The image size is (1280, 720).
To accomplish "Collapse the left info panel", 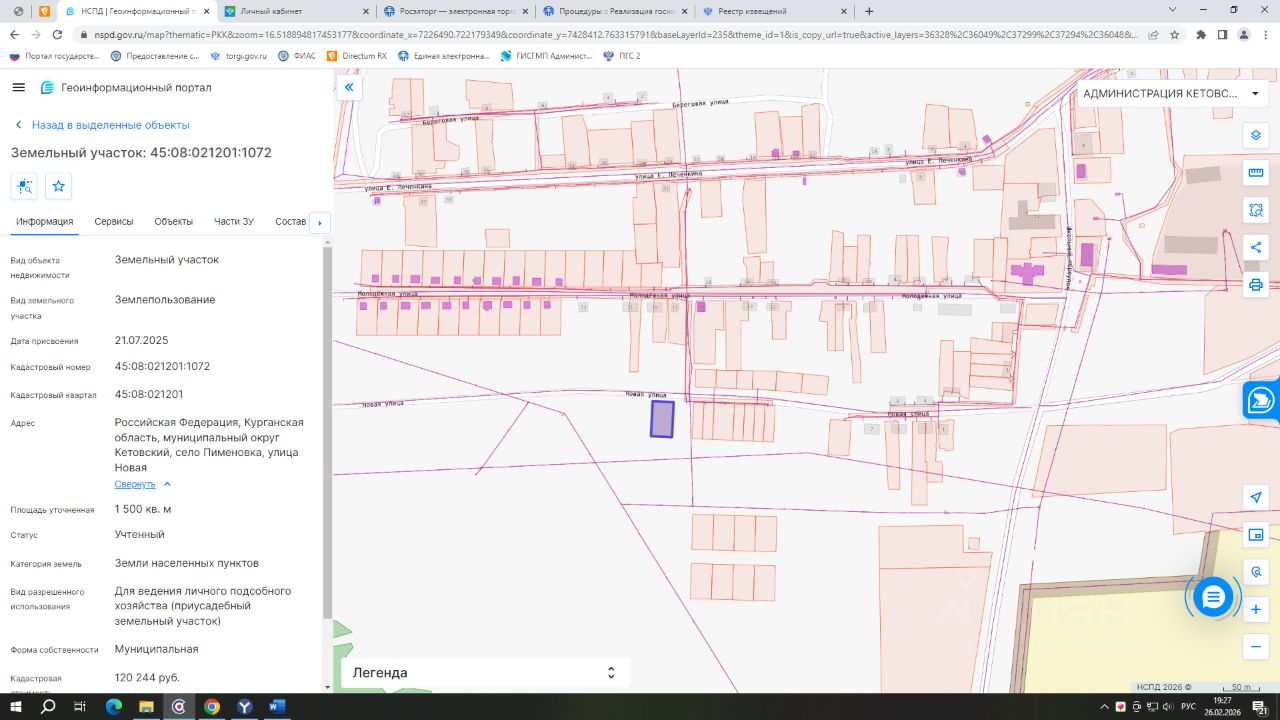I will (x=349, y=88).
